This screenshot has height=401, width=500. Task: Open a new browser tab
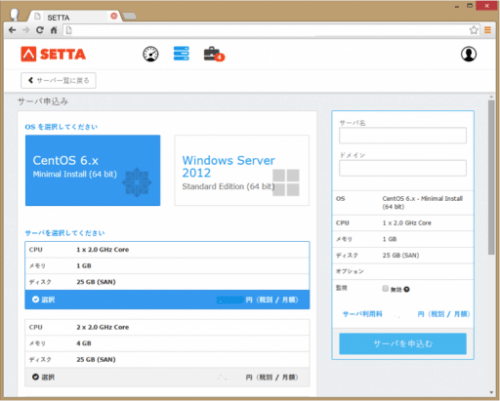pyautogui.click(x=130, y=16)
